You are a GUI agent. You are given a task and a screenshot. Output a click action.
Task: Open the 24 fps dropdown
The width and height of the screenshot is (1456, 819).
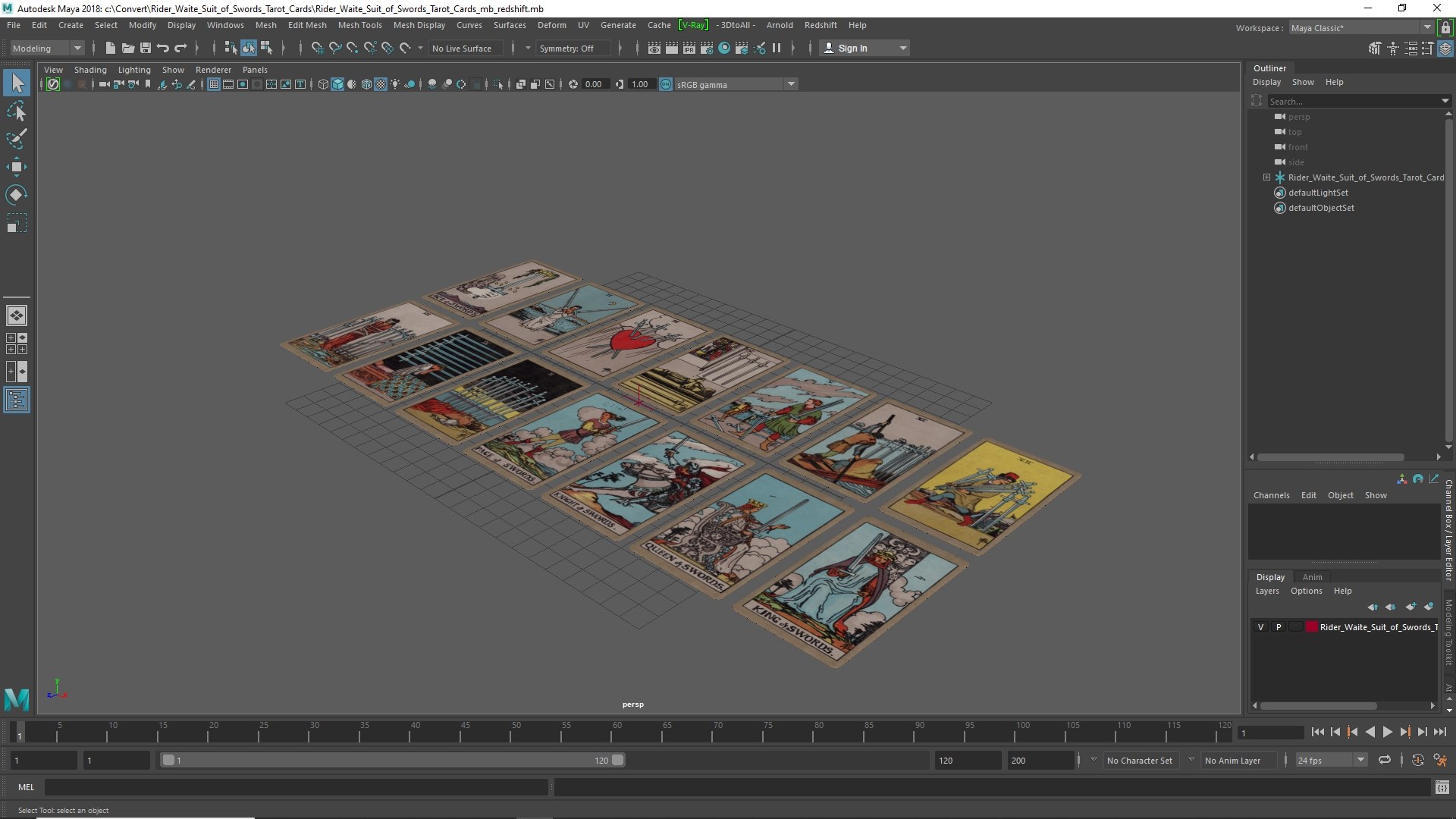tap(1331, 760)
